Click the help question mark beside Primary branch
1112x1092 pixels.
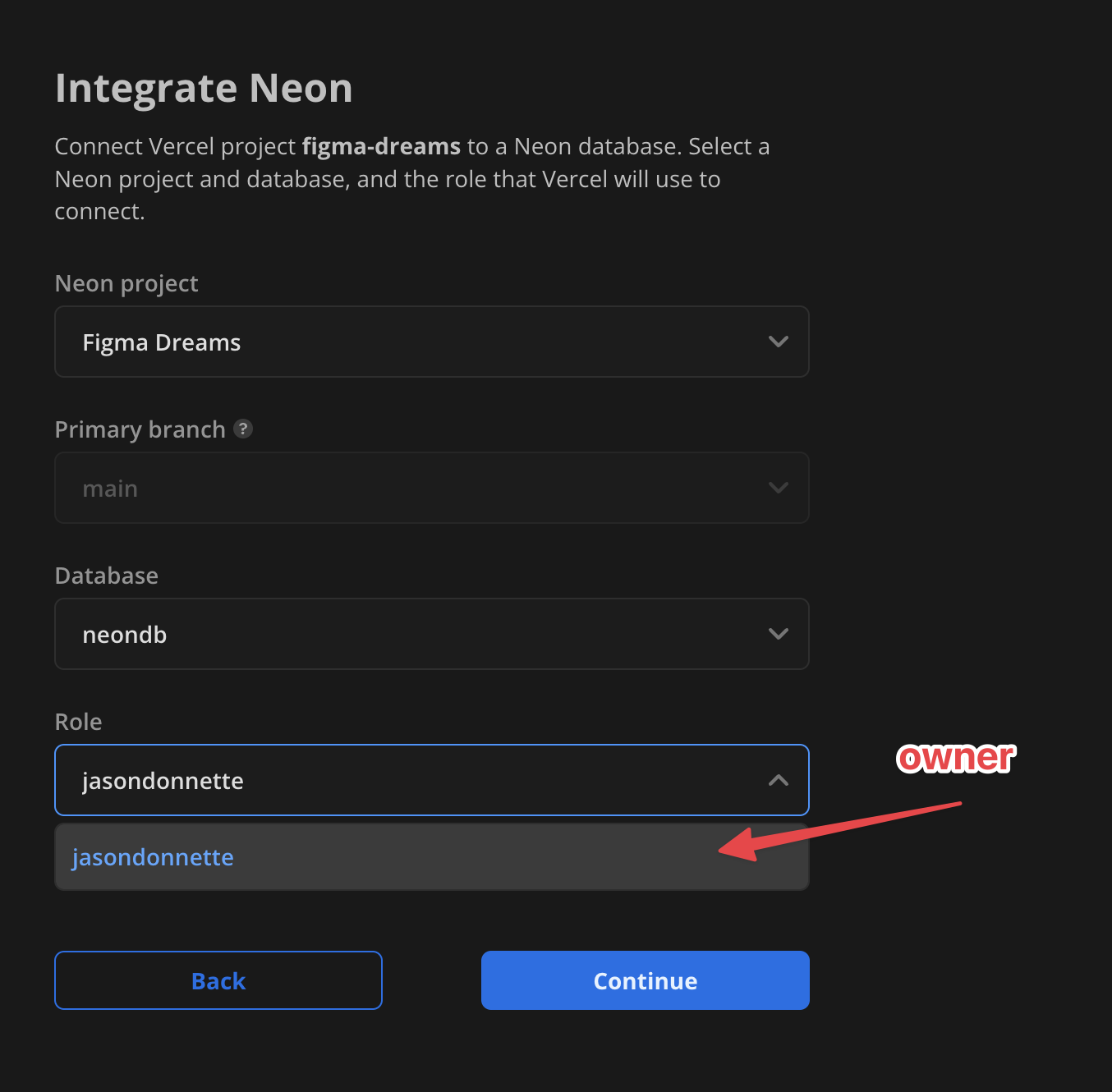tap(243, 429)
